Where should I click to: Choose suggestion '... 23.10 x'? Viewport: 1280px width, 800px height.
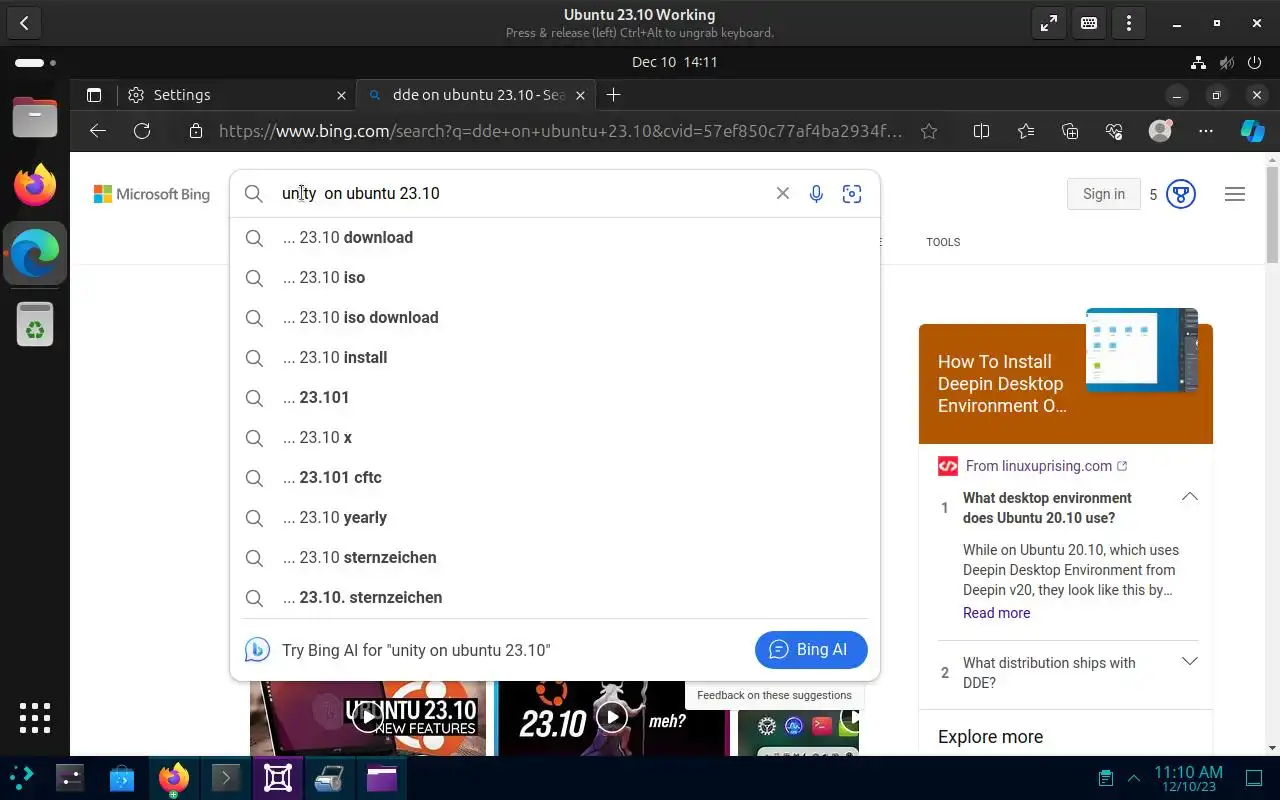(555, 438)
